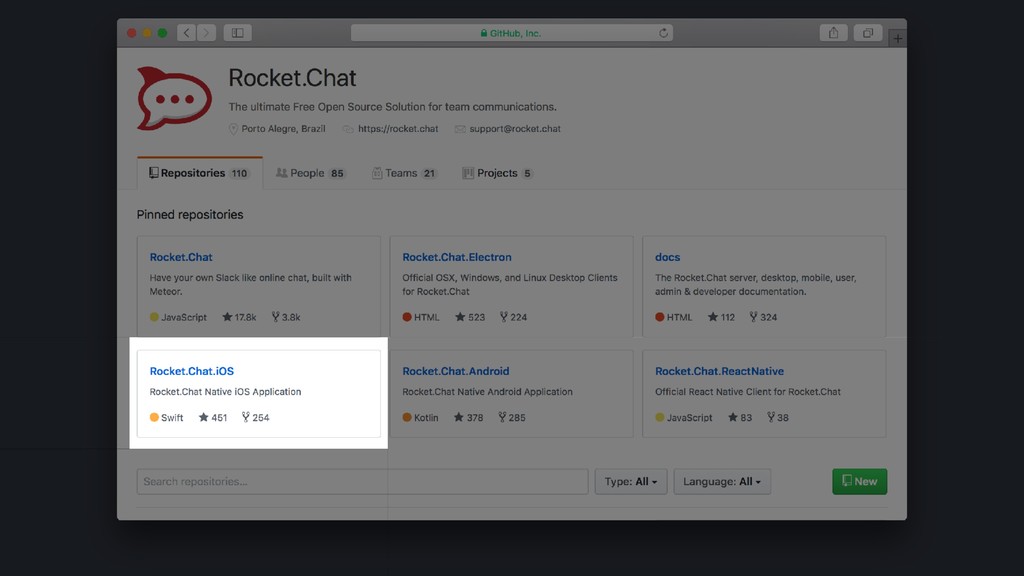Click the Pinned repositories heading
This screenshot has height=576, width=1024.
[x=190, y=215]
